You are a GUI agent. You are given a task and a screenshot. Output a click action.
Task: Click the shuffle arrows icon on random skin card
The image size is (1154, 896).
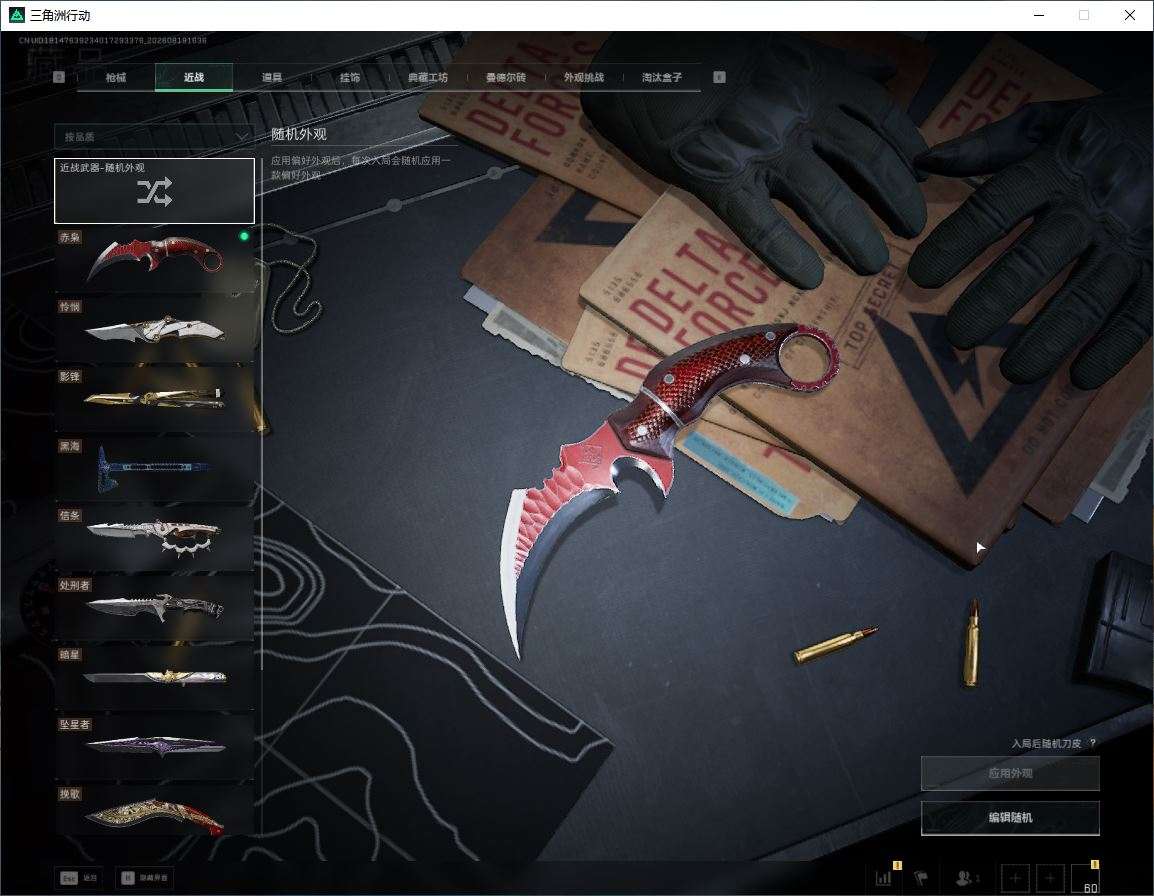coord(155,192)
